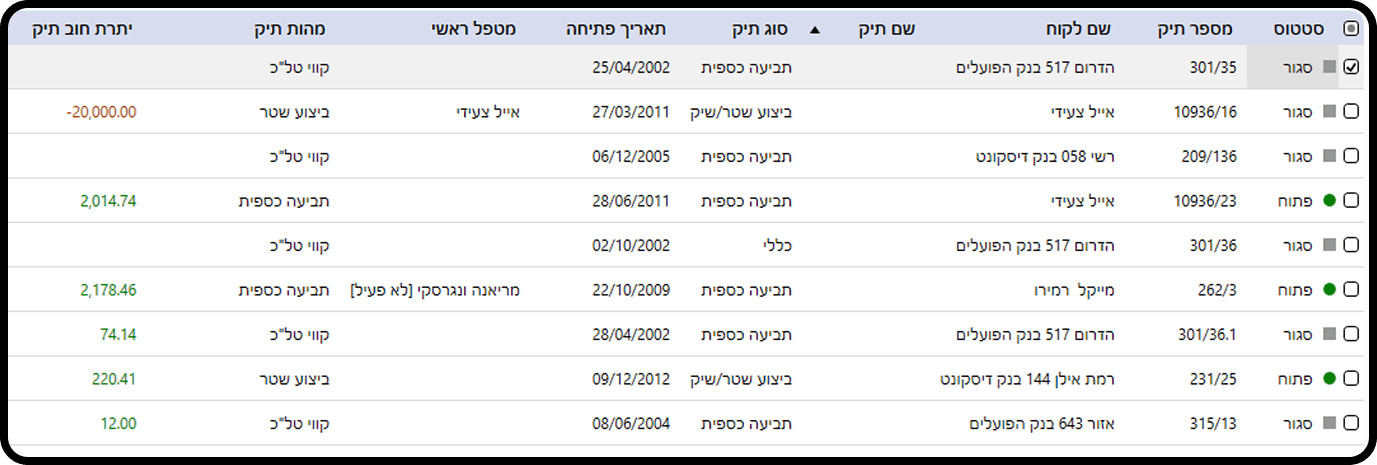Screen dimensions: 1377x465
Task: Click the סטטוס column header
Action: click(1300, 30)
